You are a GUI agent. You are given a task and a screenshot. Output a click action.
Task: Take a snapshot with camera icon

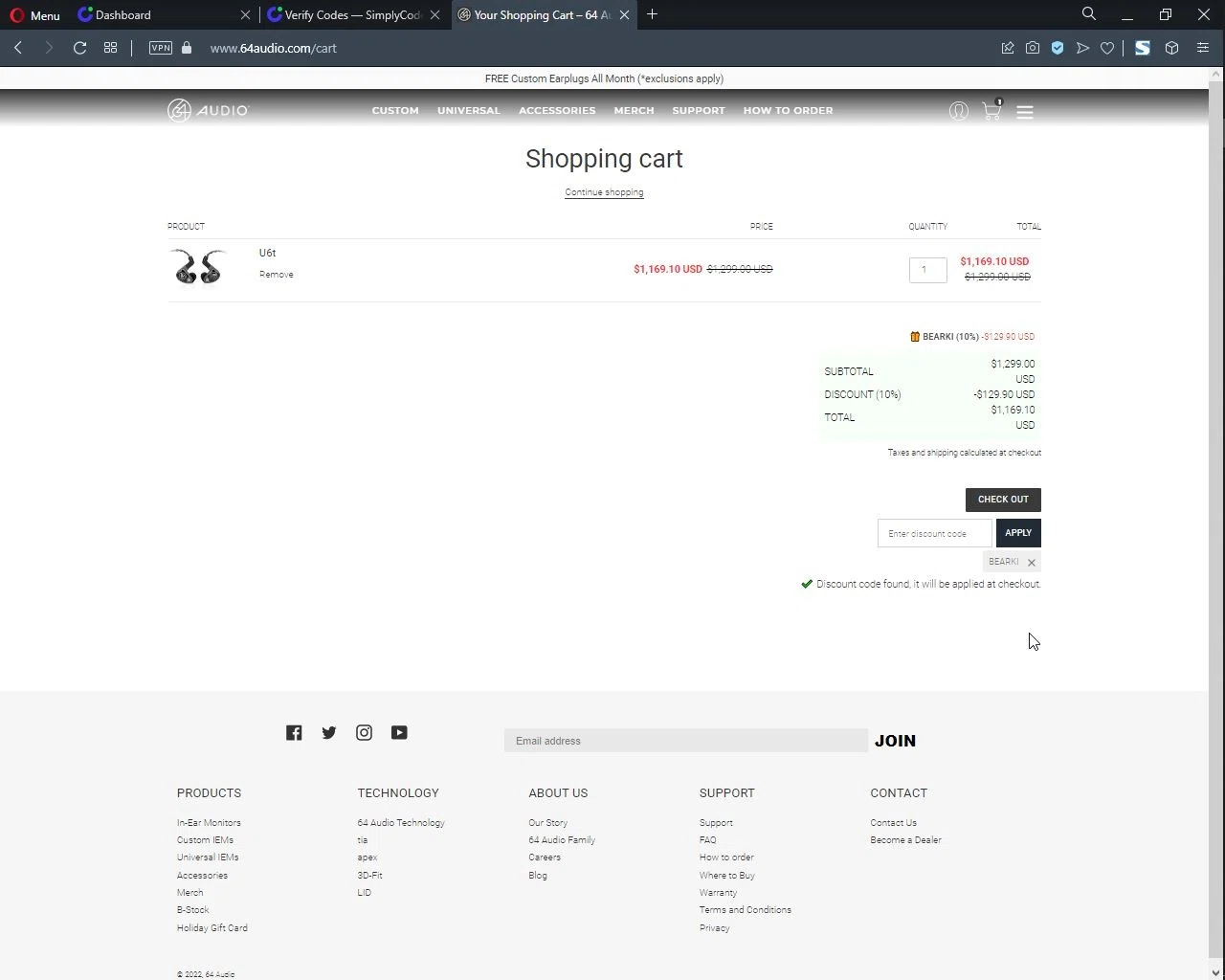pyautogui.click(x=1033, y=48)
